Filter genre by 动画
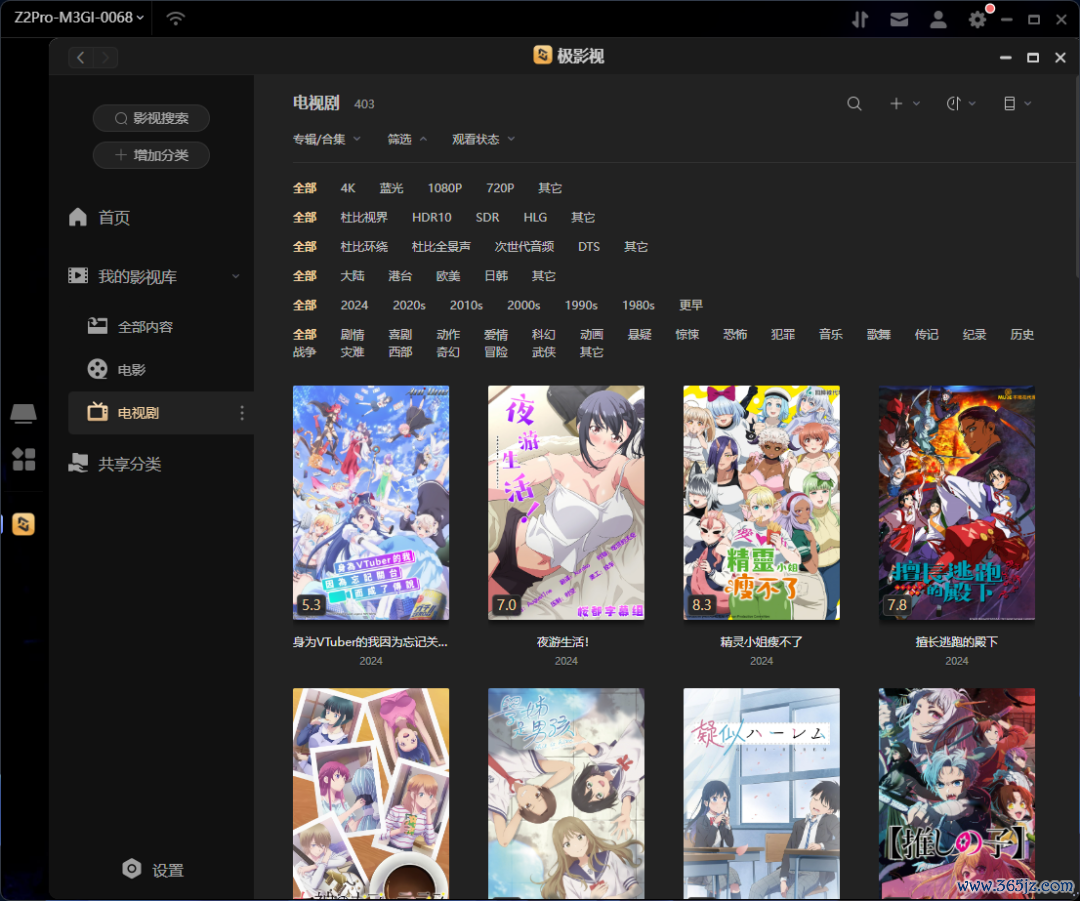The image size is (1080, 901). coord(592,335)
